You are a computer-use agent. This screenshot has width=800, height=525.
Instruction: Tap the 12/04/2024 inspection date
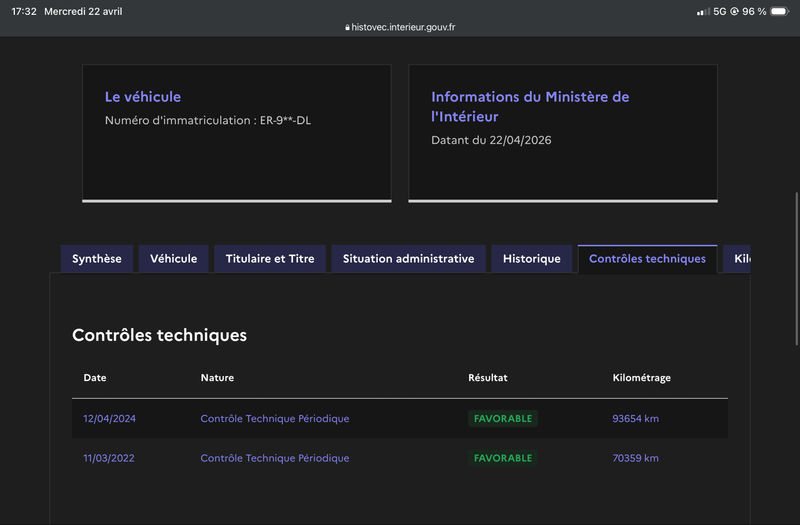tap(109, 418)
